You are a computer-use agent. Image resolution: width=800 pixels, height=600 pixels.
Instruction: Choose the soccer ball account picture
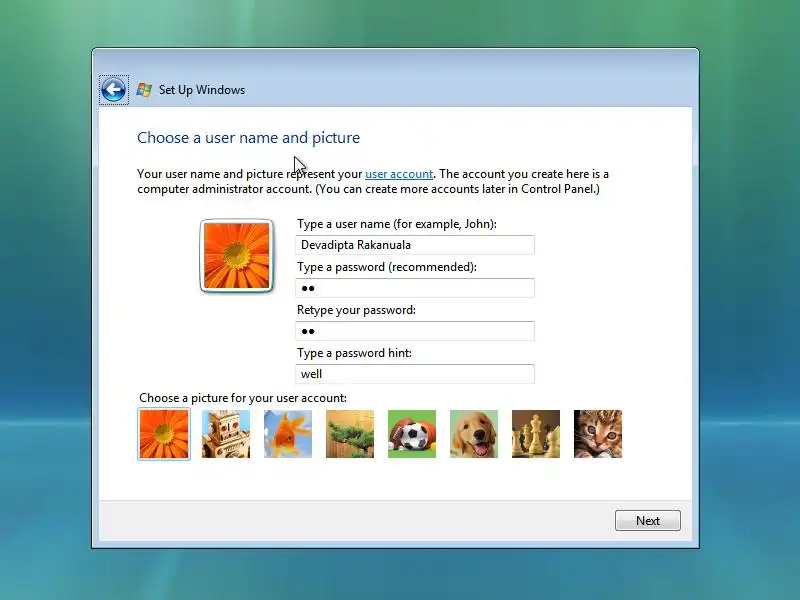click(412, 434)
